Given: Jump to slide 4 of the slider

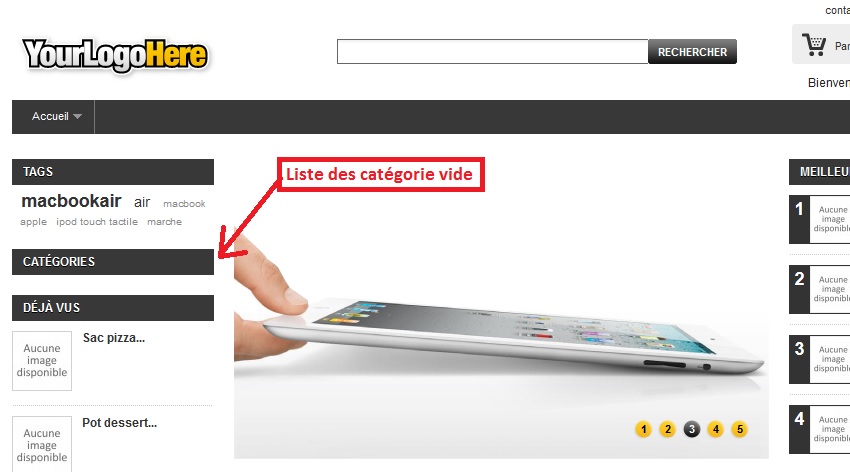Looking at the screenshot, I should click(x=716, y=430).
